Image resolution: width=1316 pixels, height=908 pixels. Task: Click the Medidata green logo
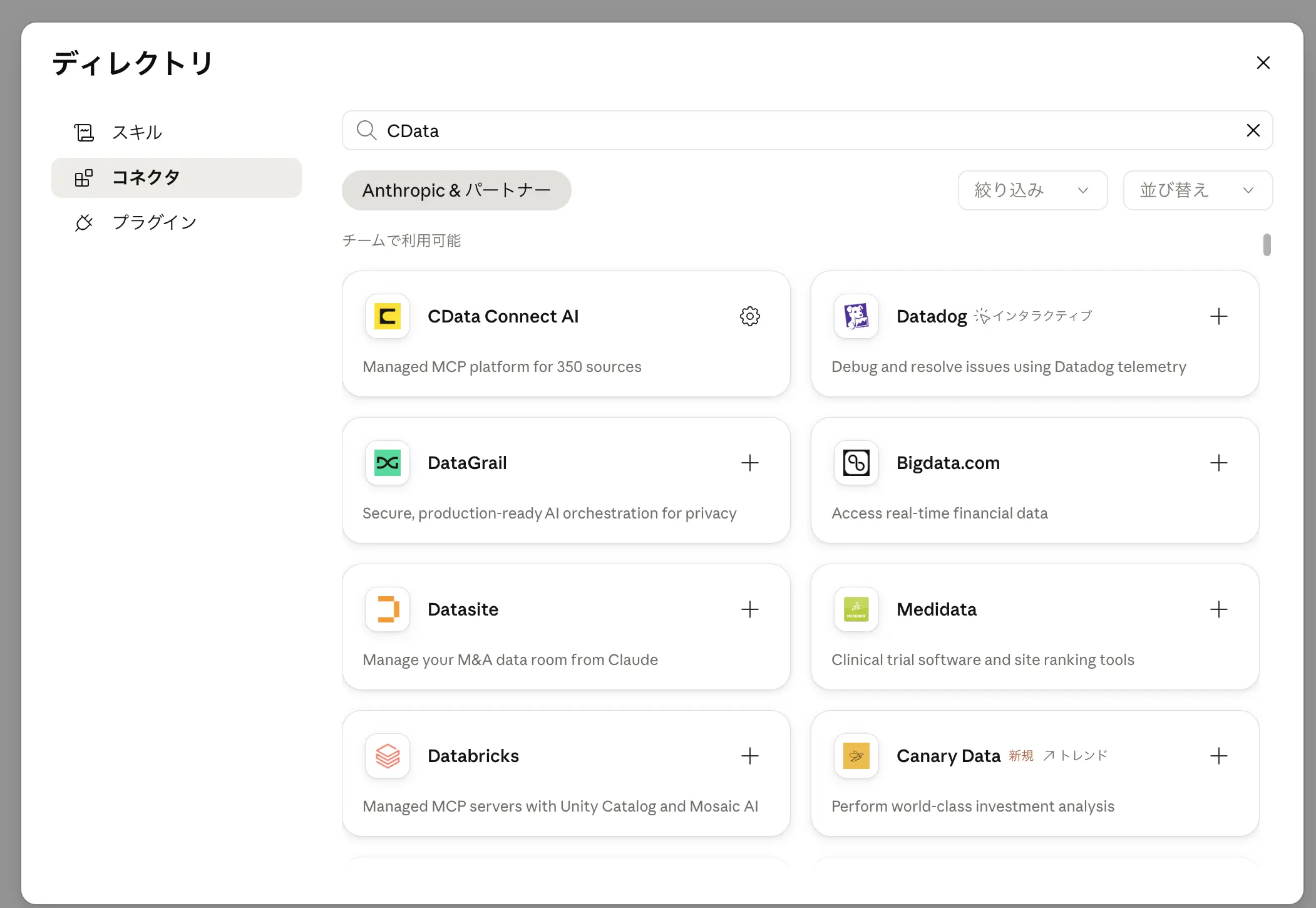856,609
